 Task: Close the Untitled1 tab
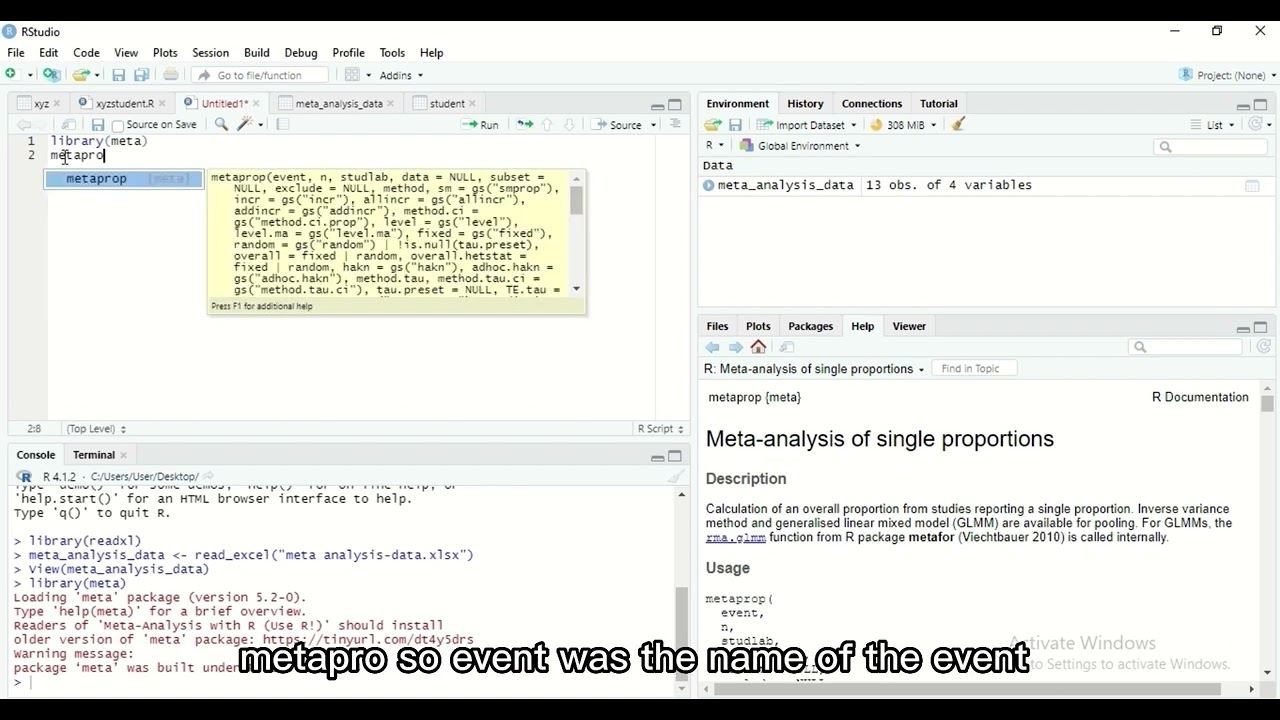point(256,104)
